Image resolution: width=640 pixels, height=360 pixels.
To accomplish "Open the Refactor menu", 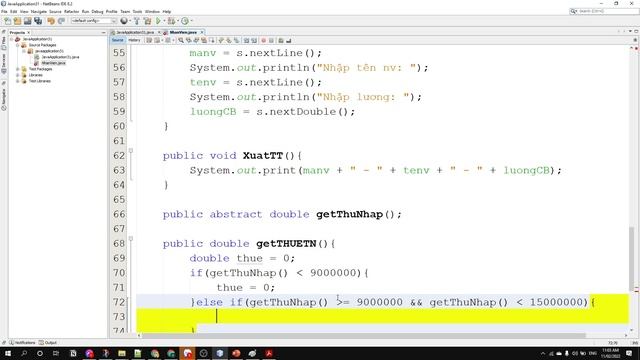I will pyautogui.click(x=71, y=11).
